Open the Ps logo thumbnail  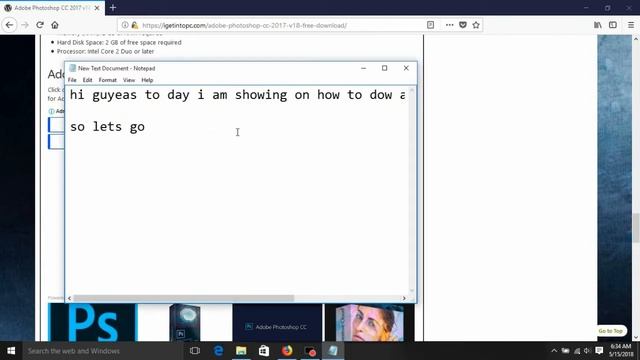tap(93, 322)
